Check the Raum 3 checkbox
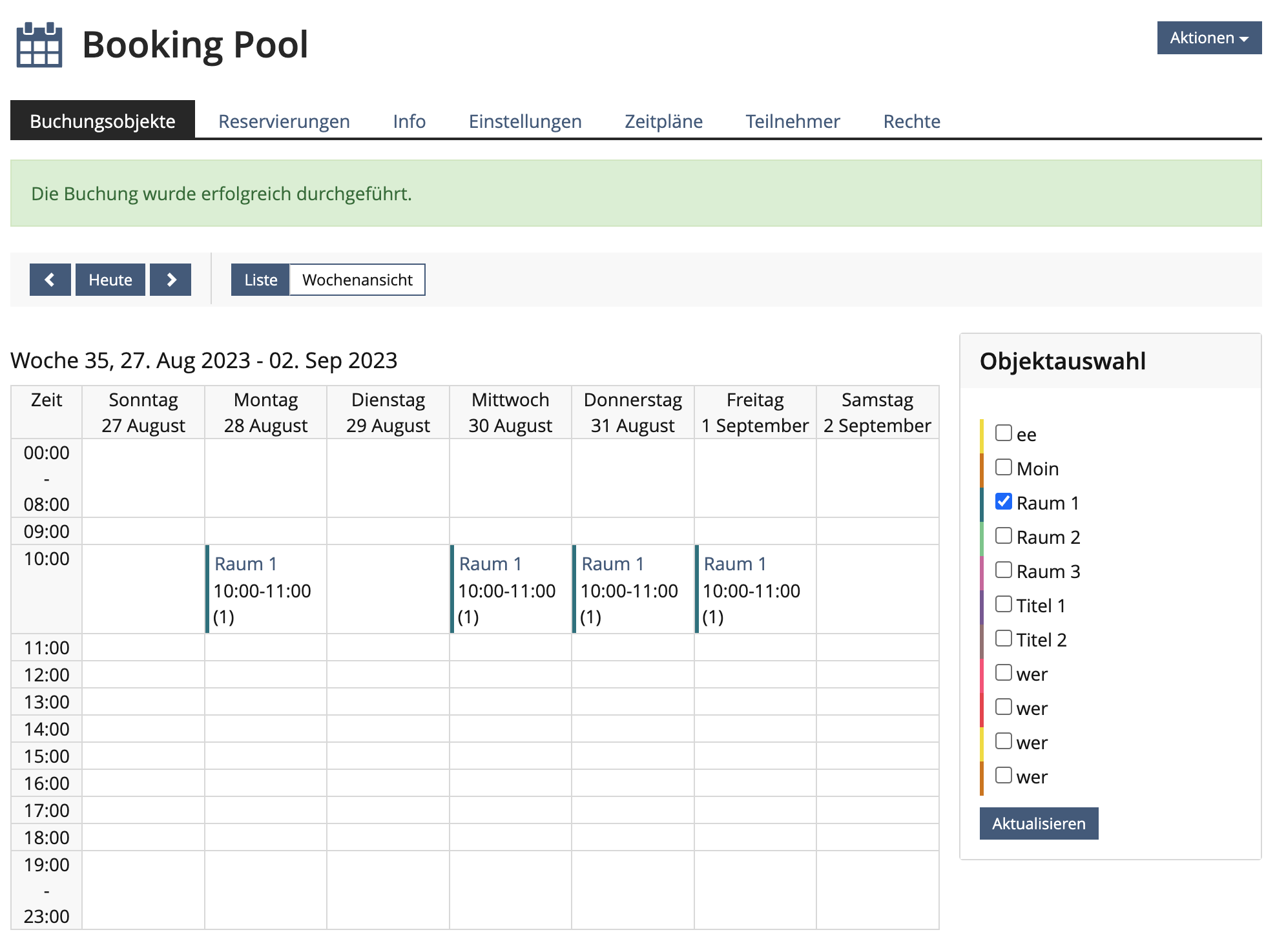The height and width of the screenshot is (952, 1275). click(1003, 570)
